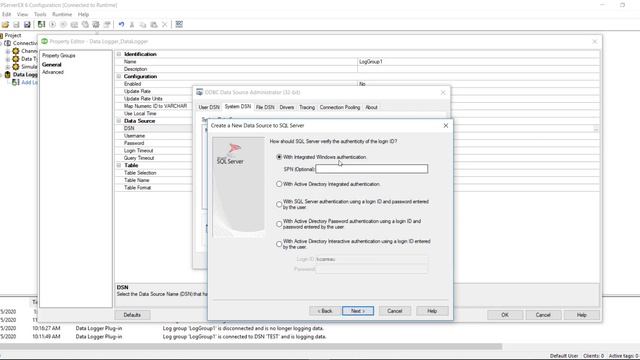Click the Copy toolbar icon
The width and height of the screenshot is (640, 360).
click(x=143, y=25)
